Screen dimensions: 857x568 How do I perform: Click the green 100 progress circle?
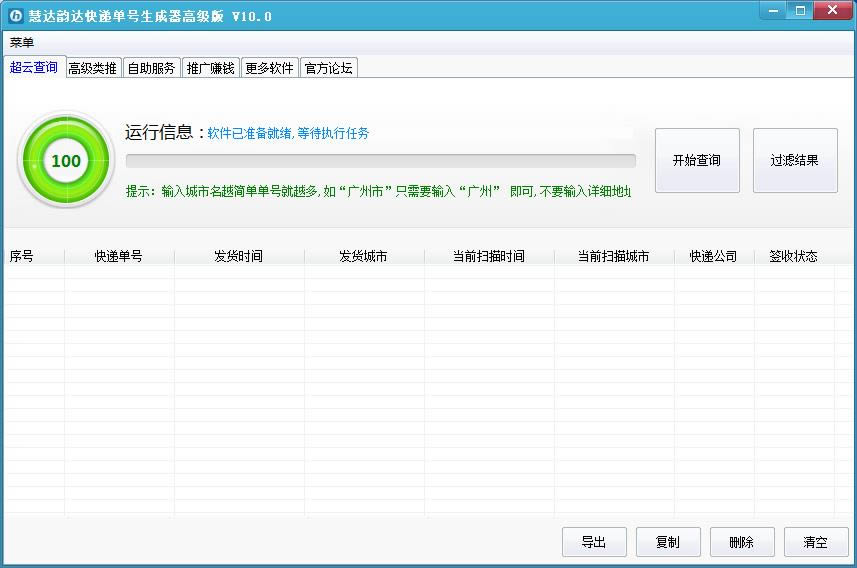coord(66,160)
